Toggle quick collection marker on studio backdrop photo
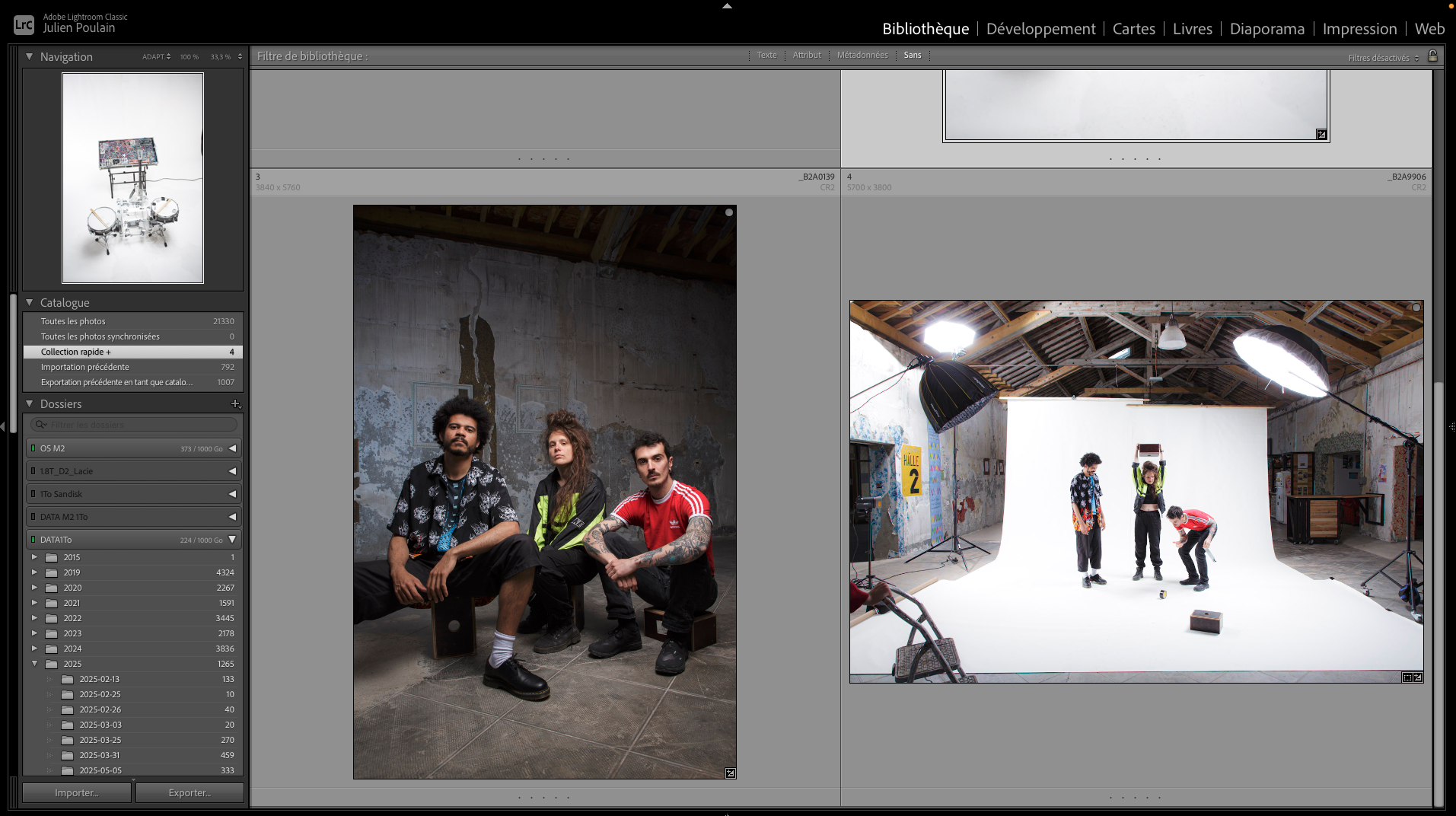Viewport: 1456px width, 816px height. [x=1416, y=308]
